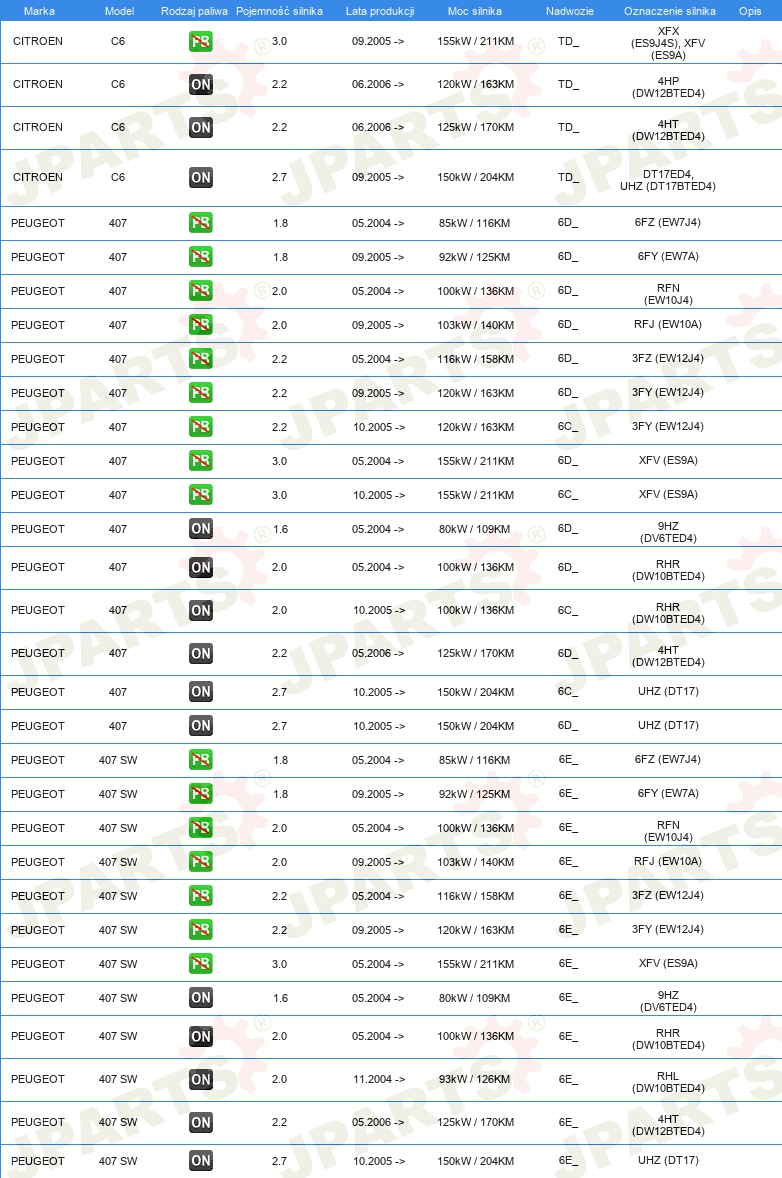The width and height of the screenshot is (782, 1178).
Task: Click diesel ON icon in 407 SW 4HT row
Action: pyautogui.click(x=201, y=1122)
